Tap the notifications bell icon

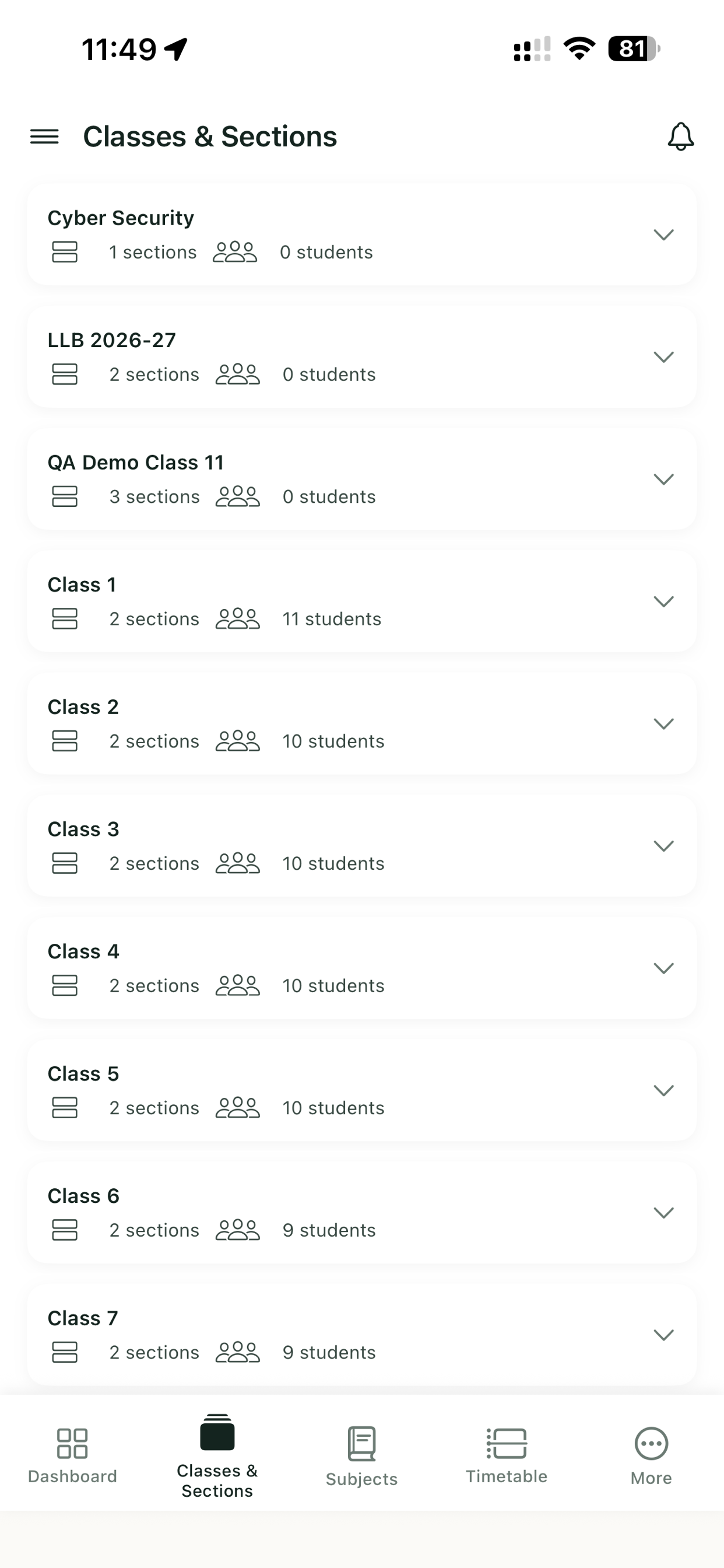coord(680,136)
